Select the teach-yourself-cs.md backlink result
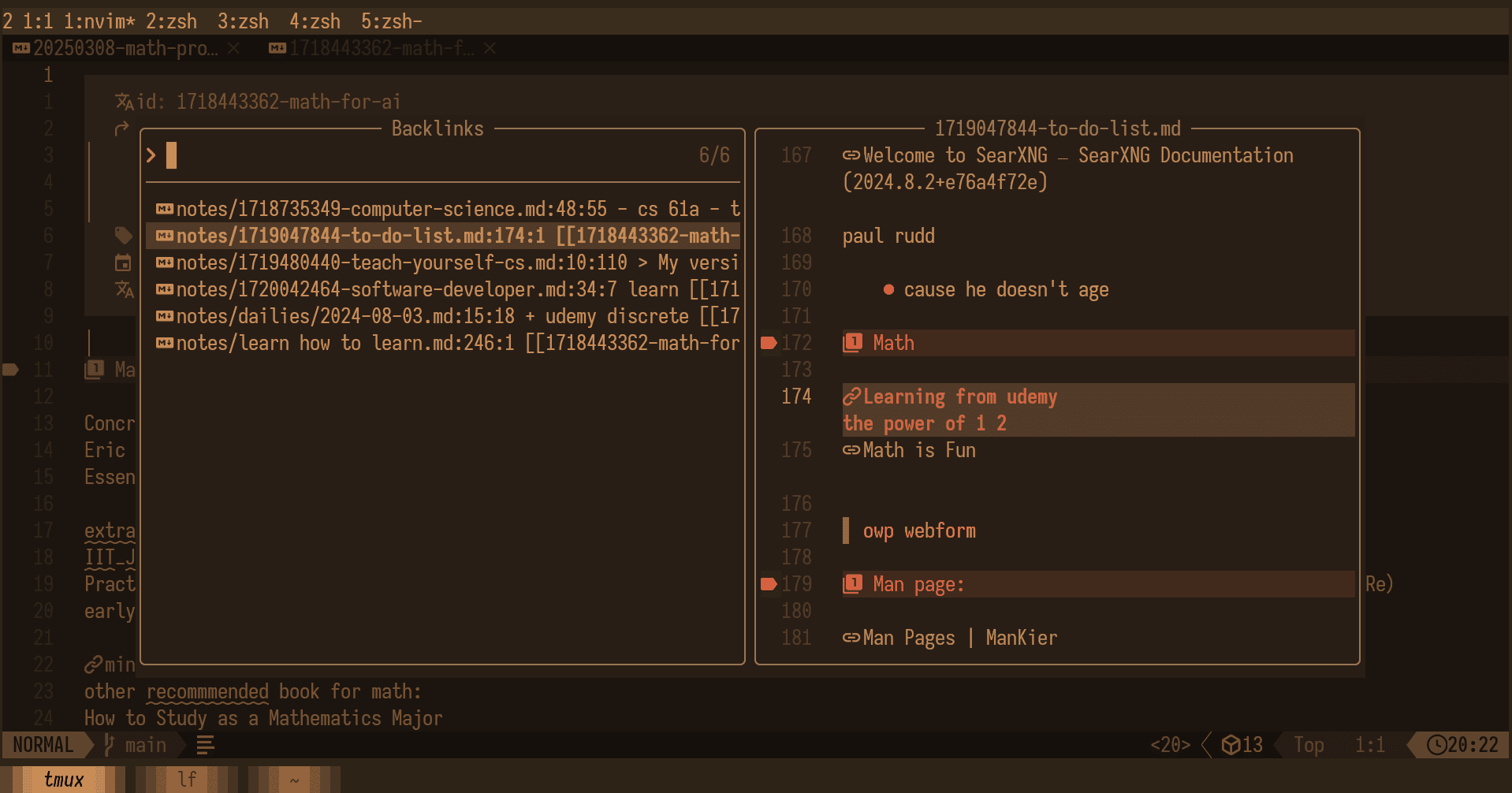 point(447,262)
